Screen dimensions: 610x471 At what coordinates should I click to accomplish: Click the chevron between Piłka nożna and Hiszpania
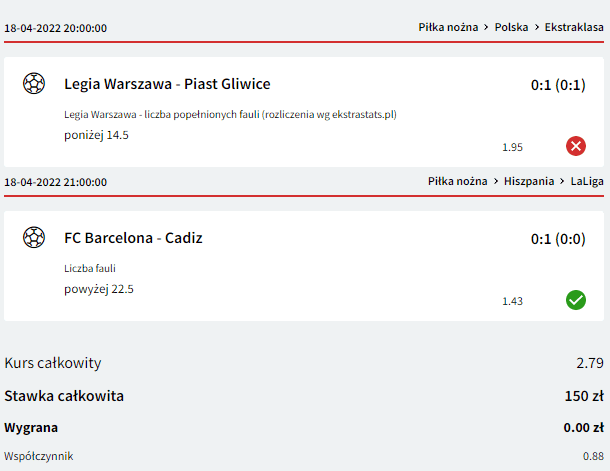pyautogui.click(x=496, y=181)
